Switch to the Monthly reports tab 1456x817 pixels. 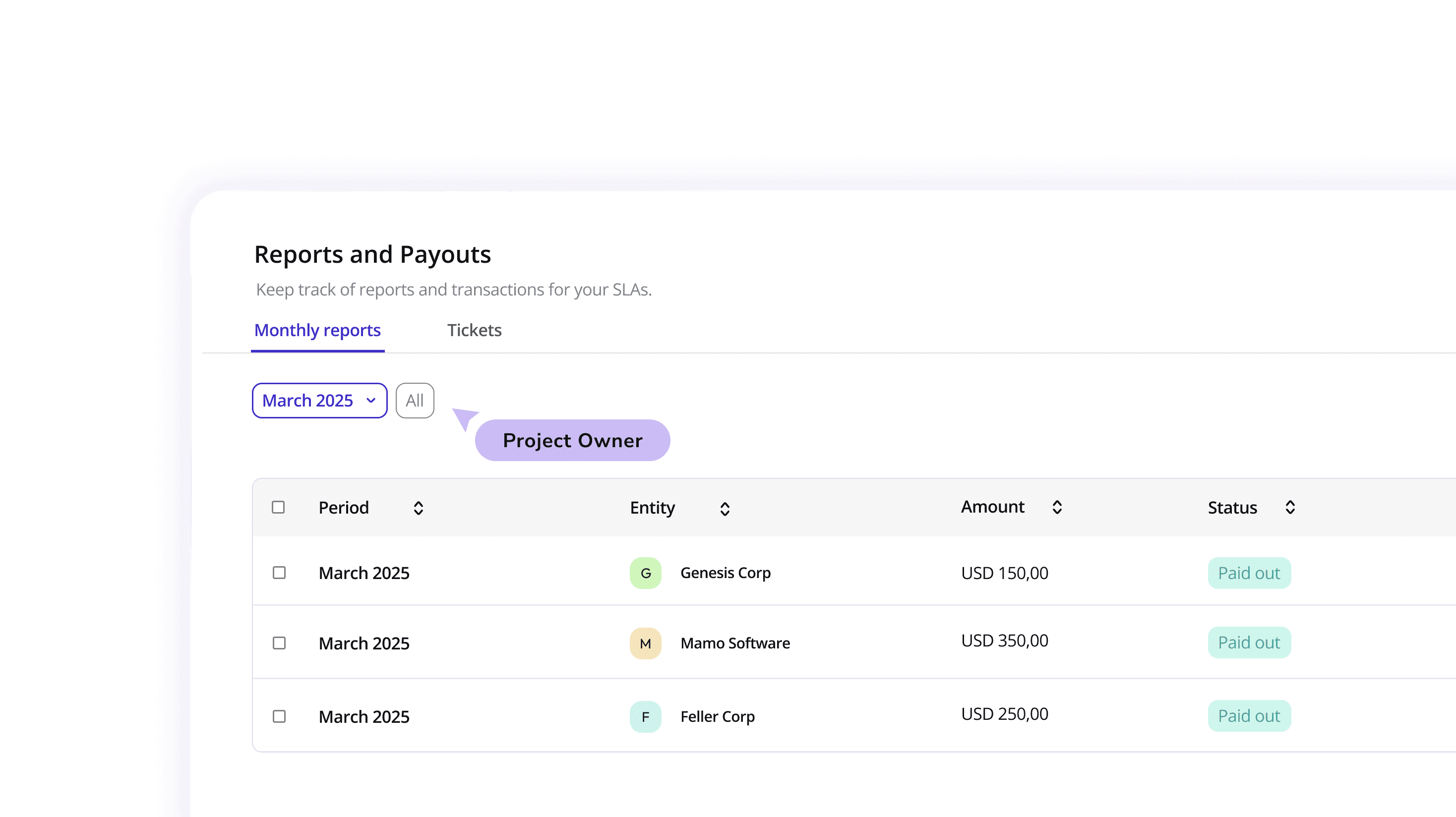318,330
